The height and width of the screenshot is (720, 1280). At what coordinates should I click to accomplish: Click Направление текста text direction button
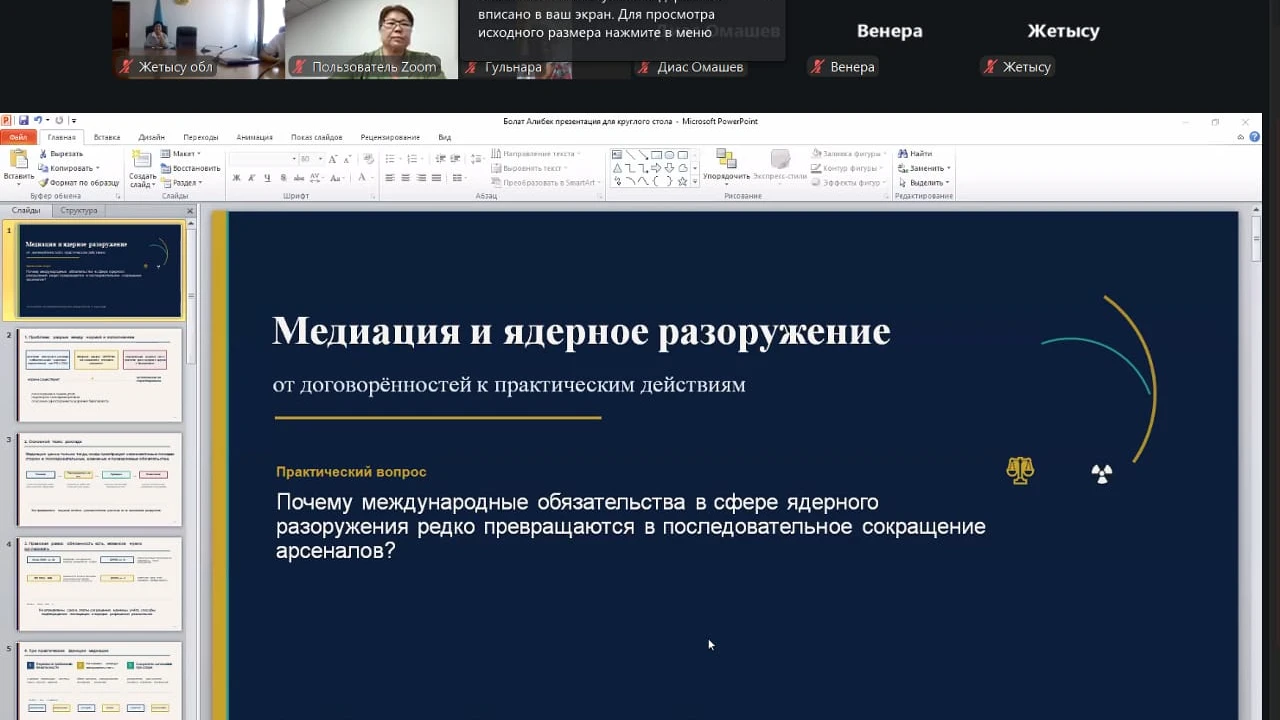pyautogui.click(x=534, y=154)
